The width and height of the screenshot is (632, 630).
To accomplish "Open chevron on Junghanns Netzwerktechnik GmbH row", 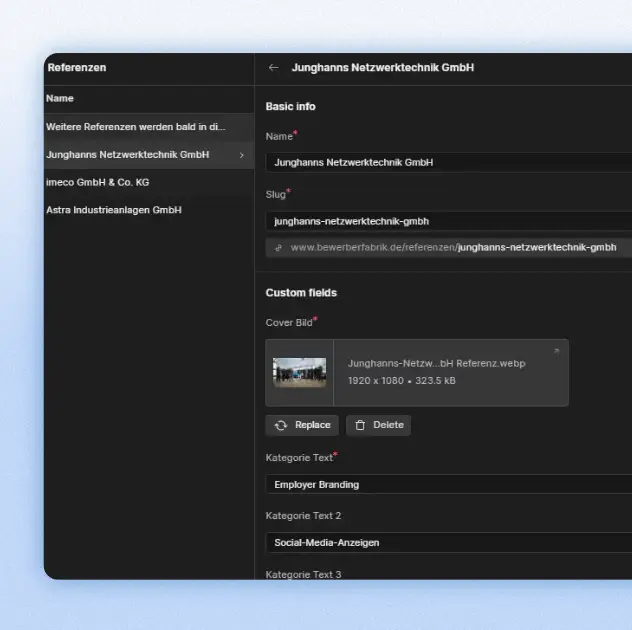I will coord(242,155).
